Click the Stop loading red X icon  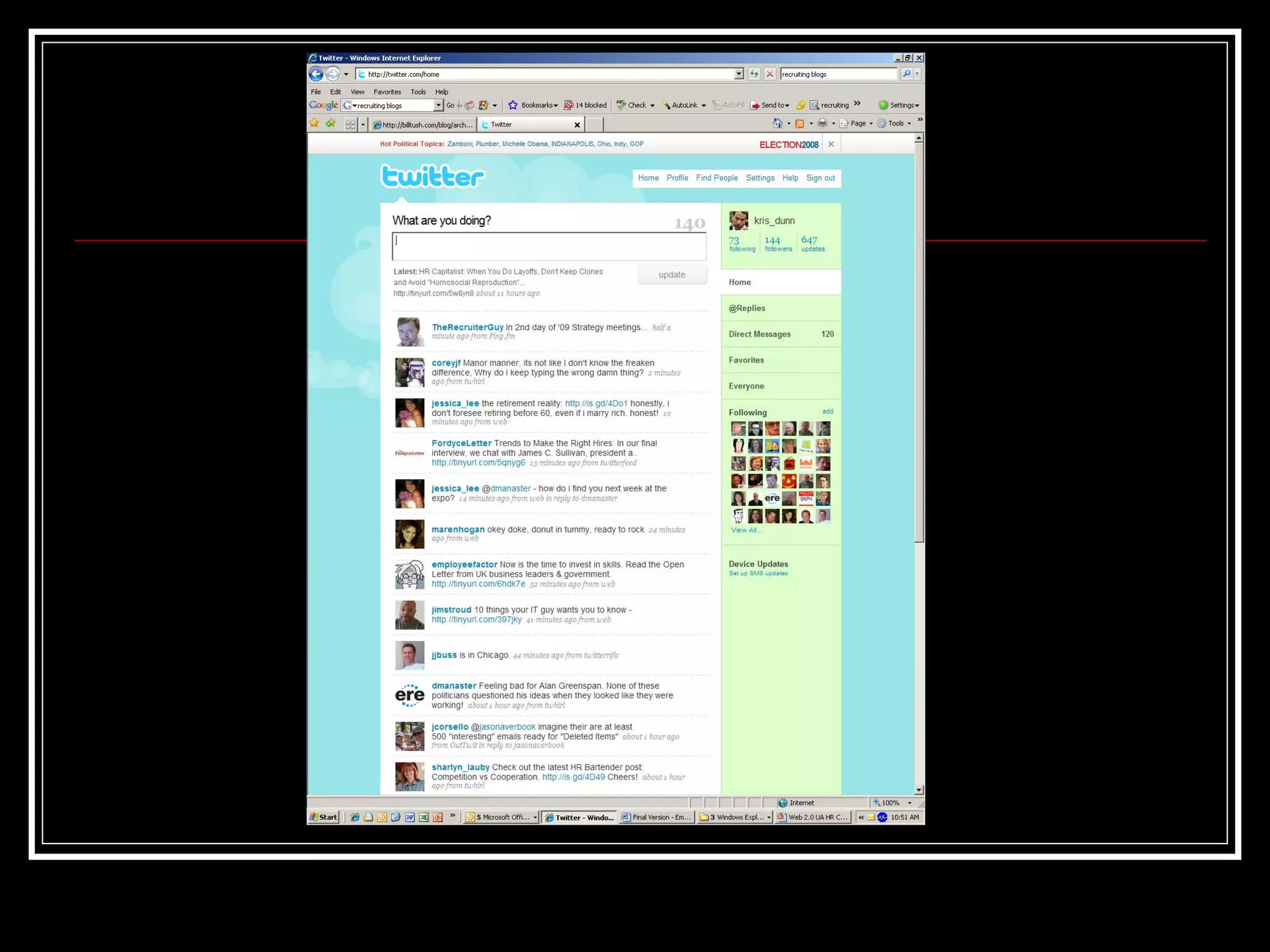coord(770,74)
